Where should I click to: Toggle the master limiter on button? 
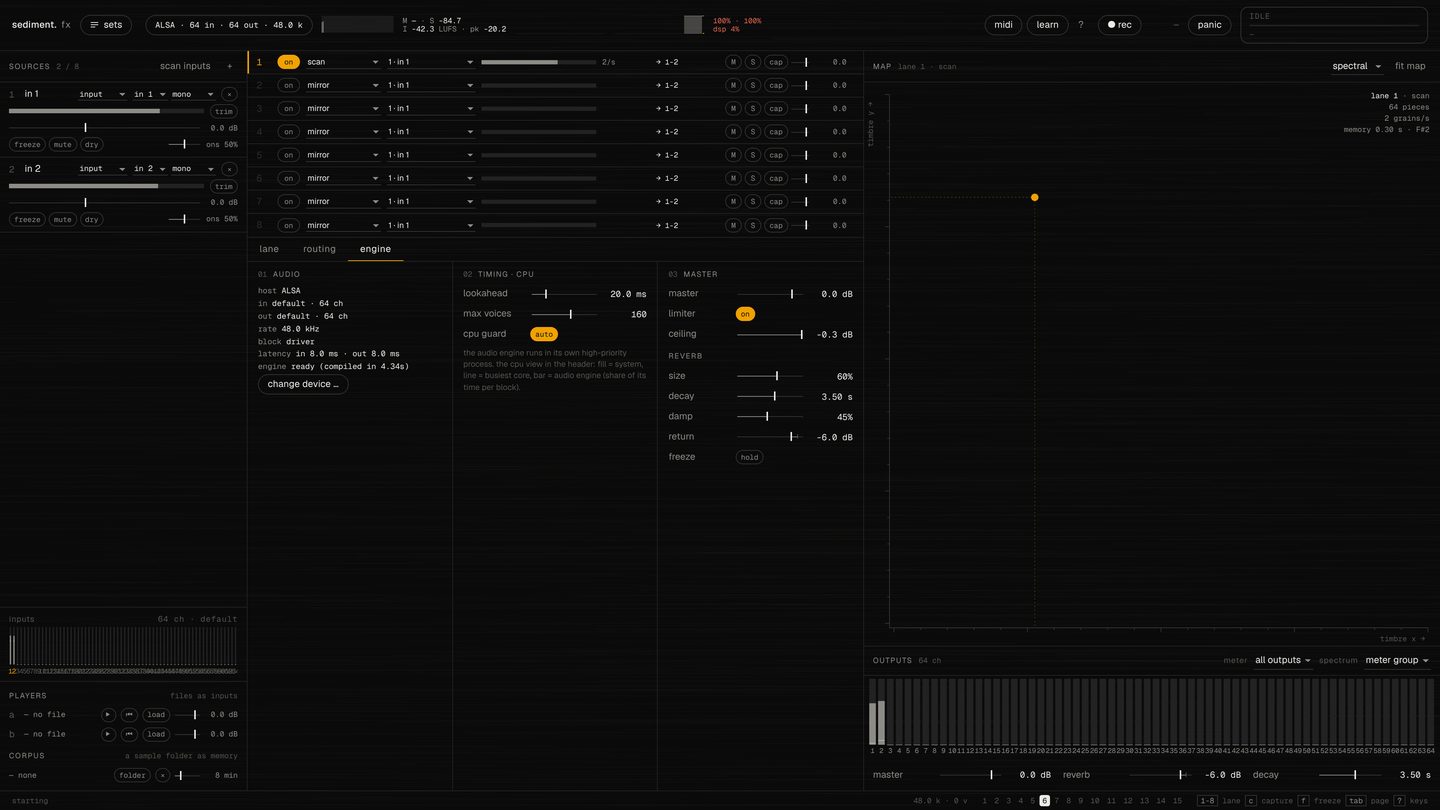click(x=745, y=314)
